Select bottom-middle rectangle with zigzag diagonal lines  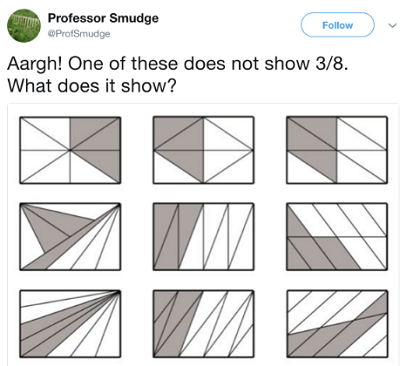pyautogui.click(x=203, y=324)
